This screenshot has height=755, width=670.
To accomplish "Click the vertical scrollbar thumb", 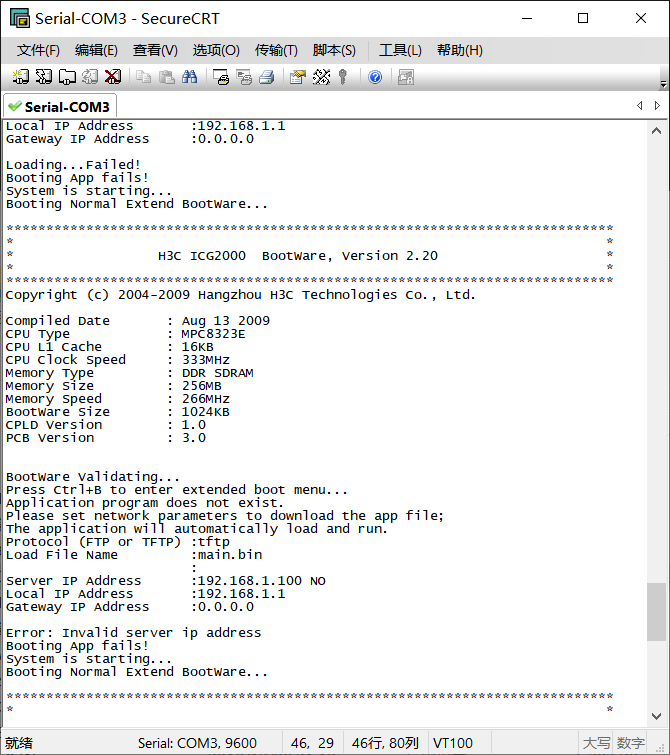I will click(x=656, y=612).
